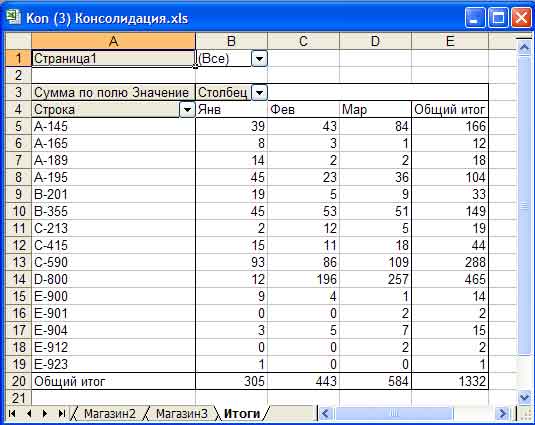The image size is (535, 425).
Task: Select the E-901 row label
Action: pos(113,313)
